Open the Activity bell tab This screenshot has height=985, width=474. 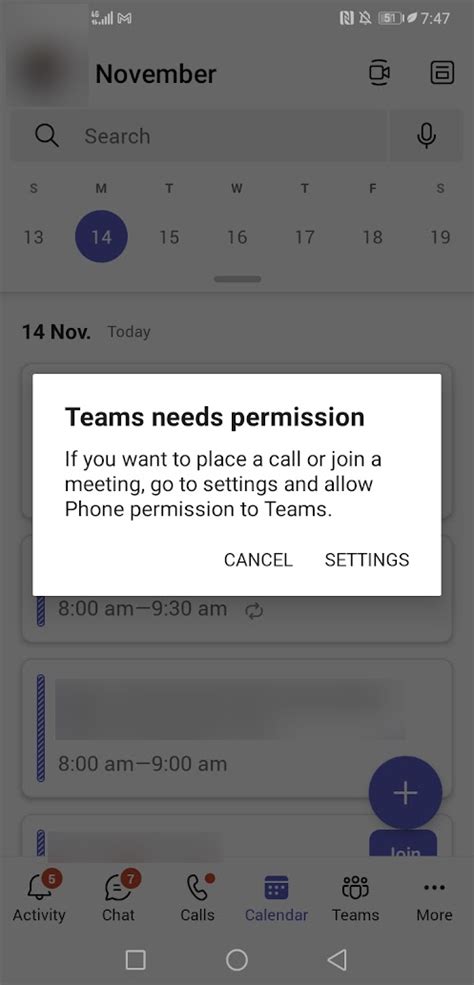(x=39, y=897)
